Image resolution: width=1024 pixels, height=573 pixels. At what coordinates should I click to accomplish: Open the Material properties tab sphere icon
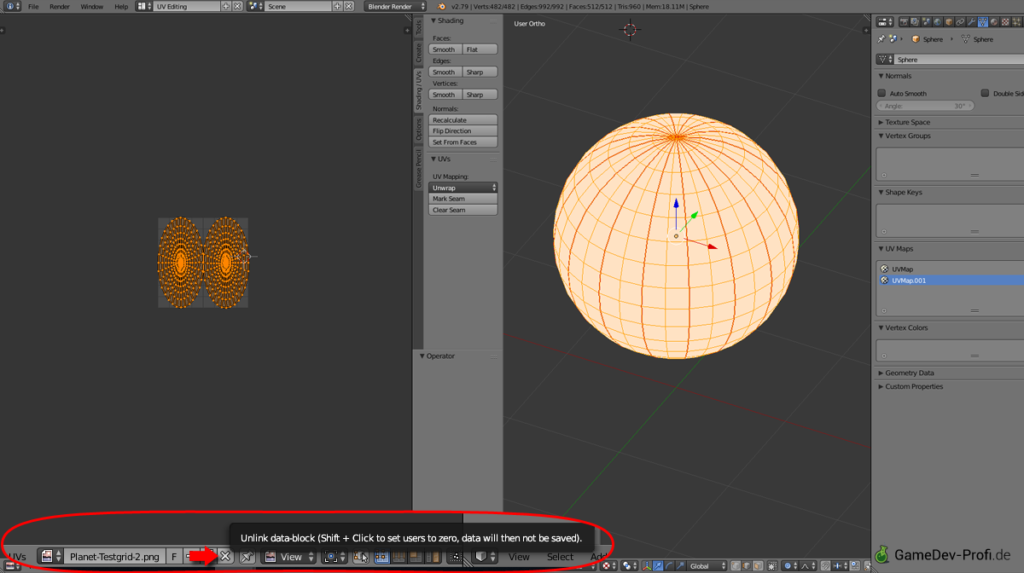(x=994, y=22)
